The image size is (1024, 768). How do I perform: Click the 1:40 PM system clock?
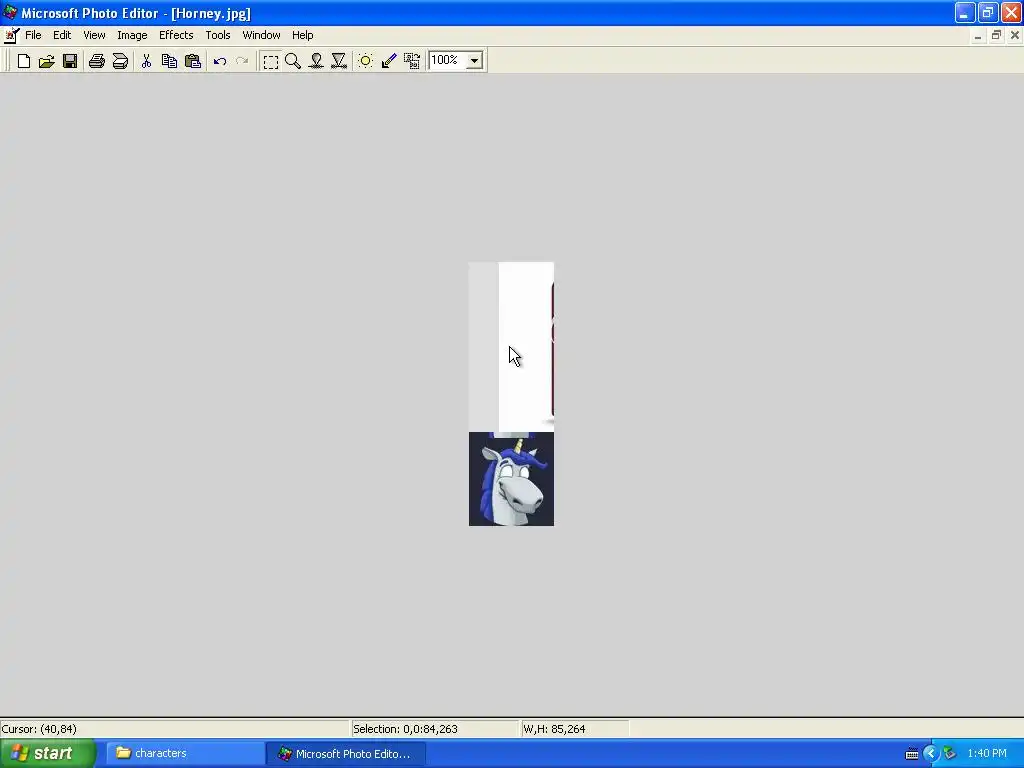click(x=987, y=754)
